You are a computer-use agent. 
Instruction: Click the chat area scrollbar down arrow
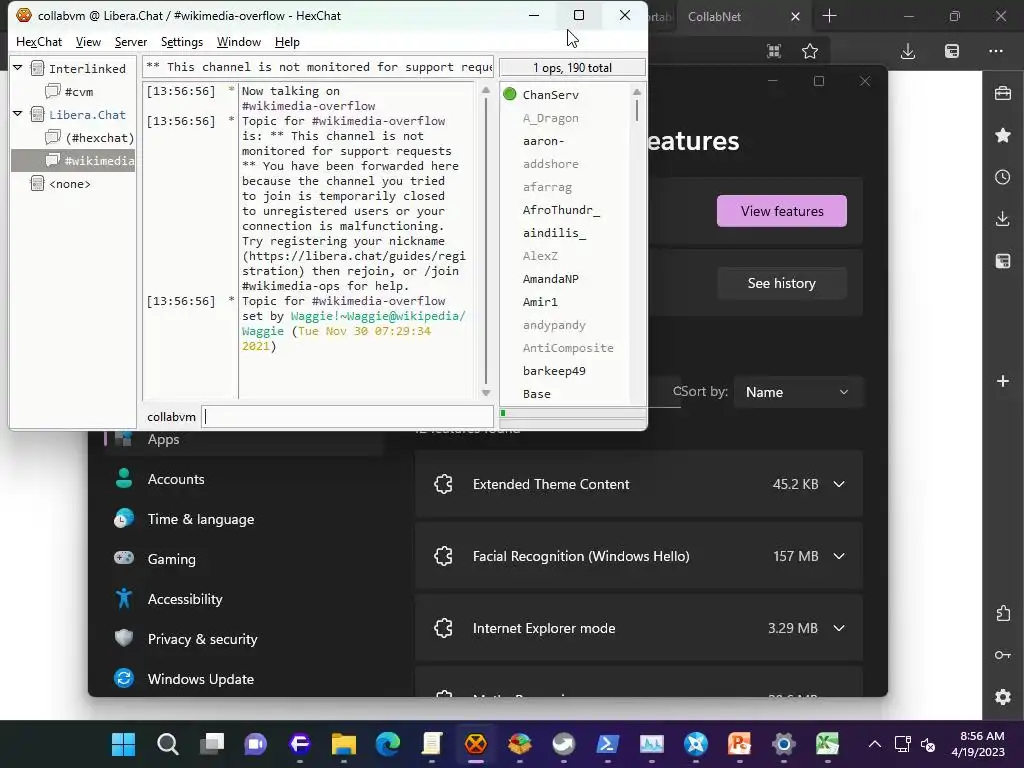pyautogui.click(x=486, y=393)
